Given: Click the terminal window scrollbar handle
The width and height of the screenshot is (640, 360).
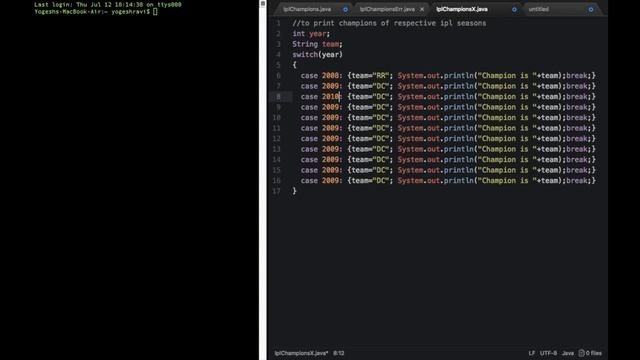Looking at the screenshot, I should click(x=263, y=4).
